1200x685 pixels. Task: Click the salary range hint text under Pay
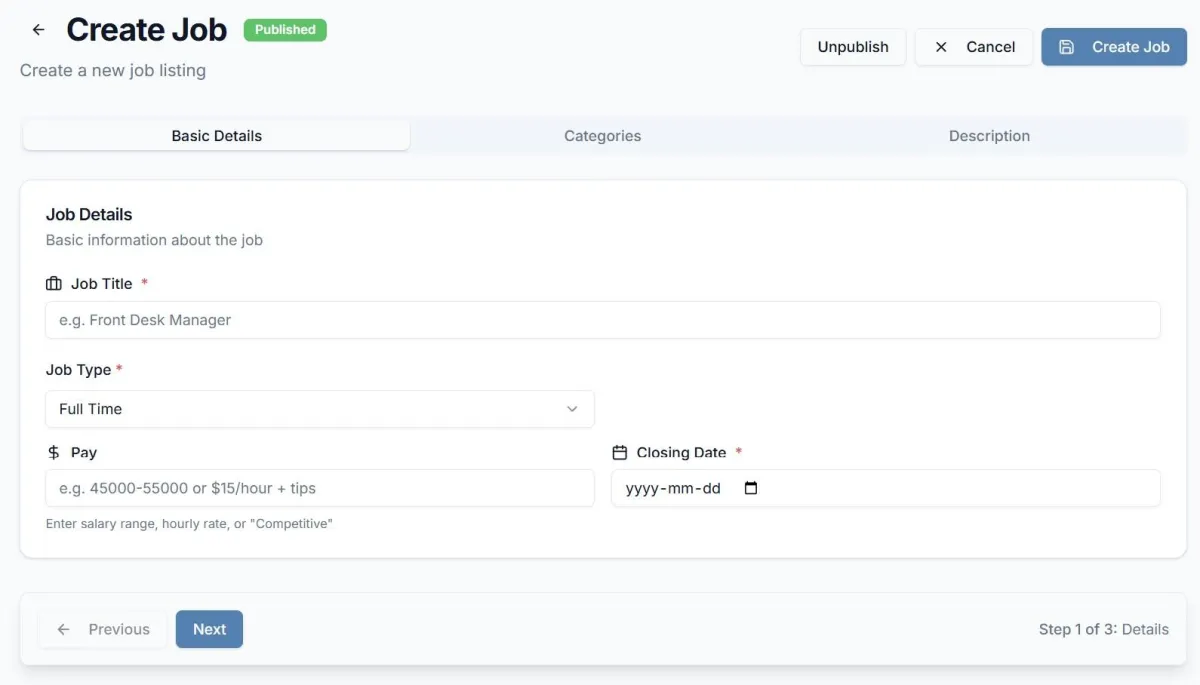[189, 523]
